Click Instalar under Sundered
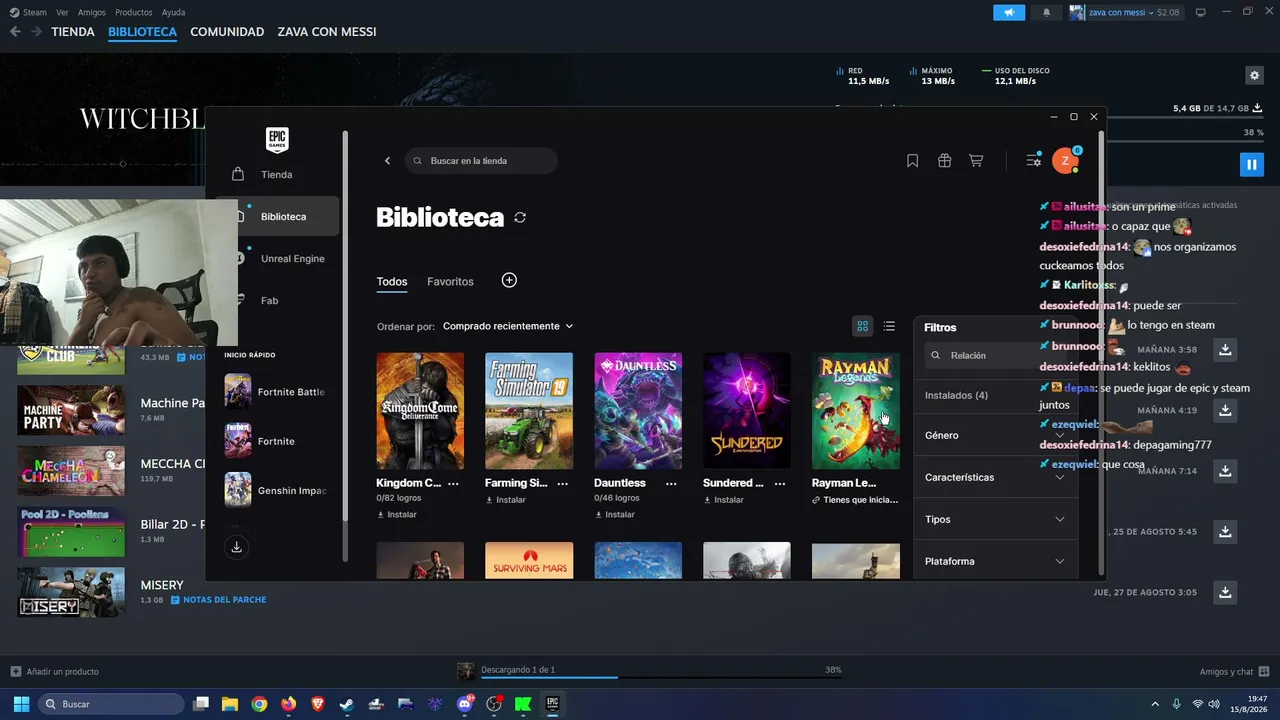 (724, 500)
